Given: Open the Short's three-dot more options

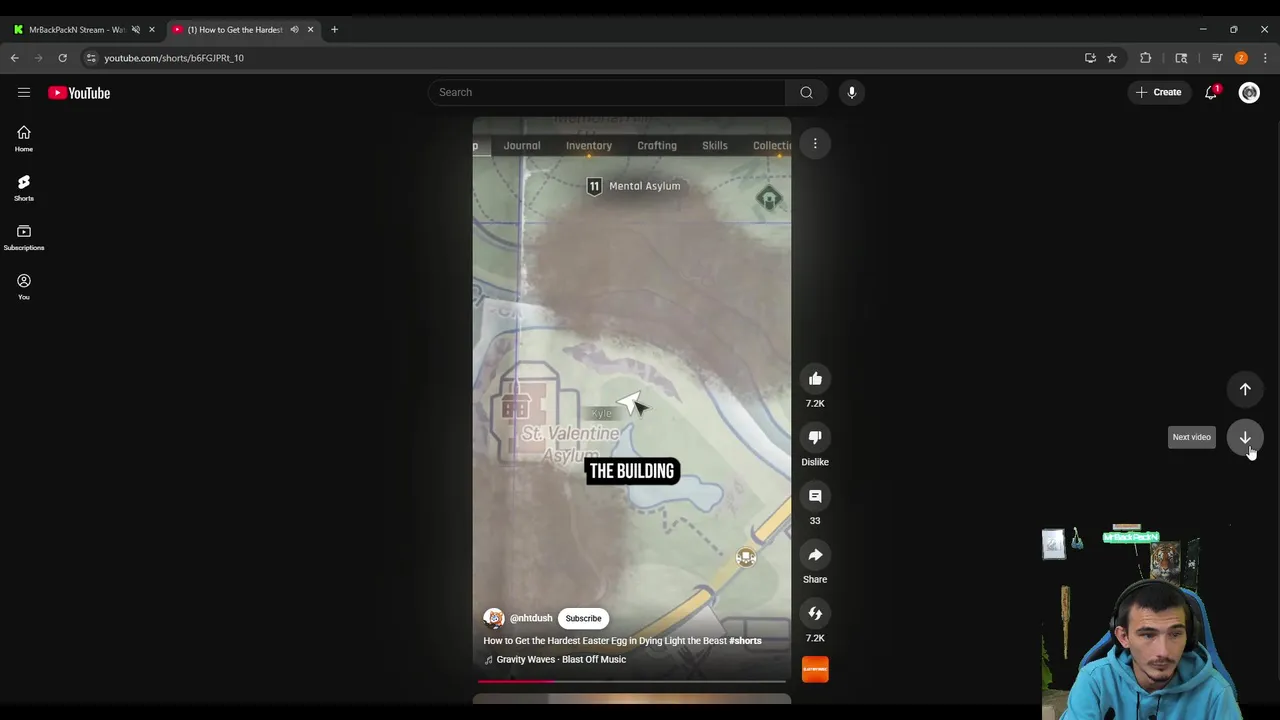Looking at the screenshot, I should 815,144.
